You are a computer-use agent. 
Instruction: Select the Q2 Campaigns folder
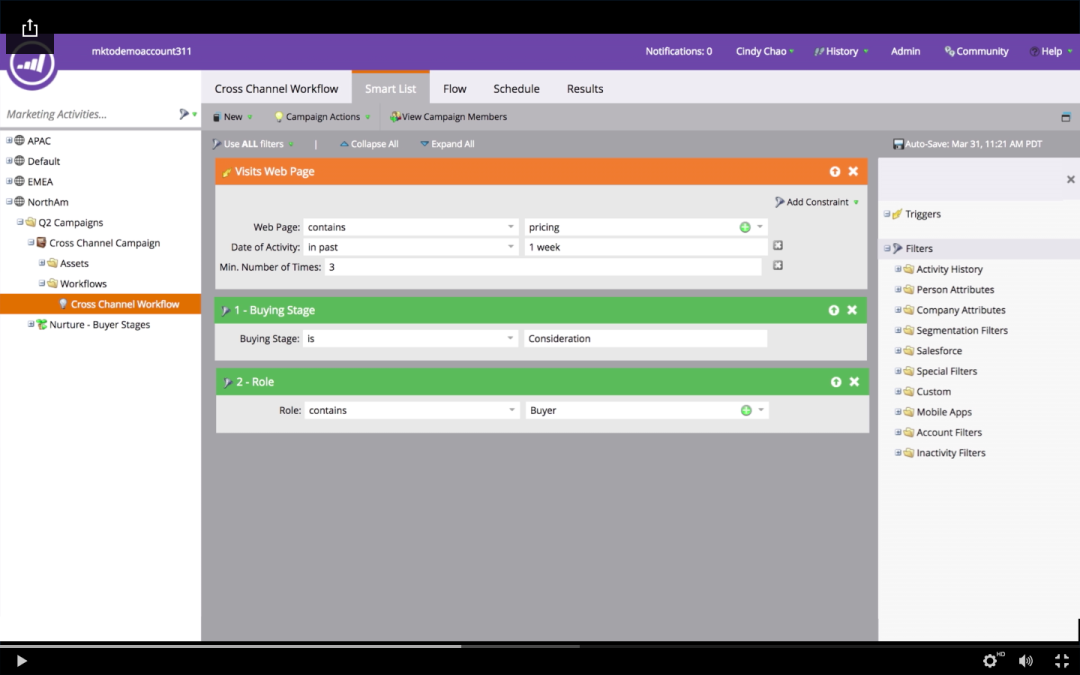pyautogui.click(x=70, y=222)
